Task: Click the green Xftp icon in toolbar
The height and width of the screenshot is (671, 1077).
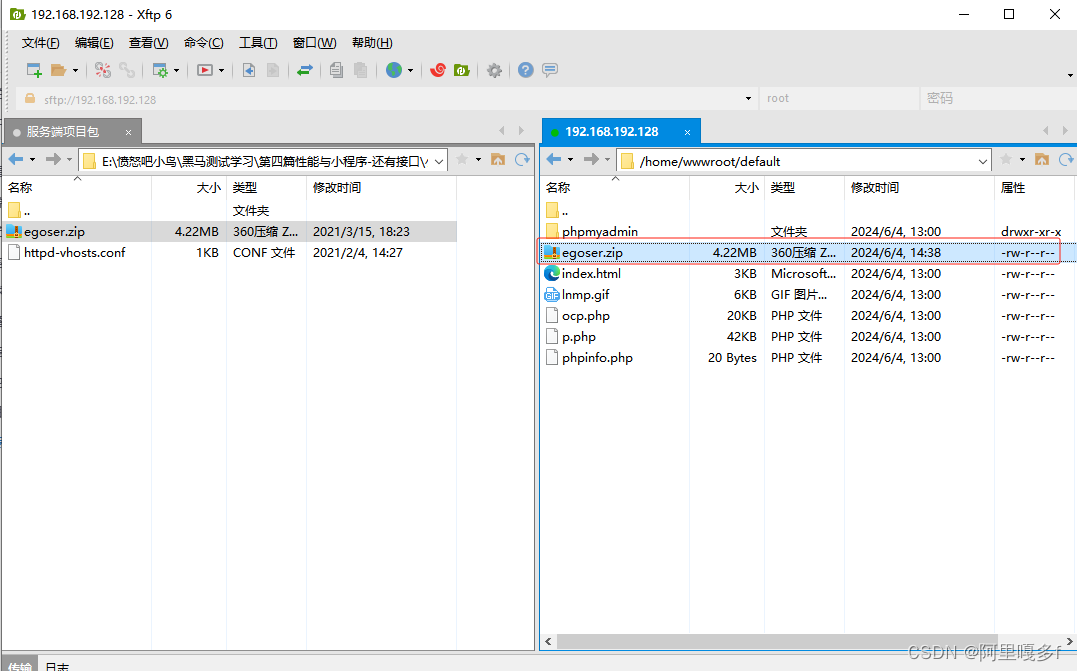Action: click(461, 70)
